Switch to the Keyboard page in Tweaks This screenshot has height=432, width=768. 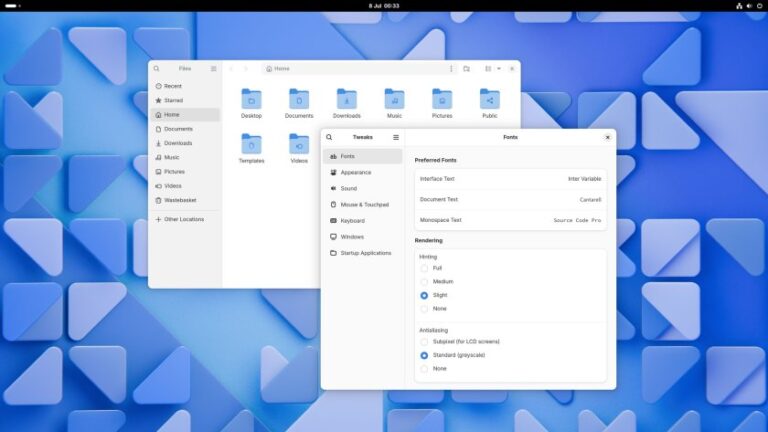[x=363, y=221]
